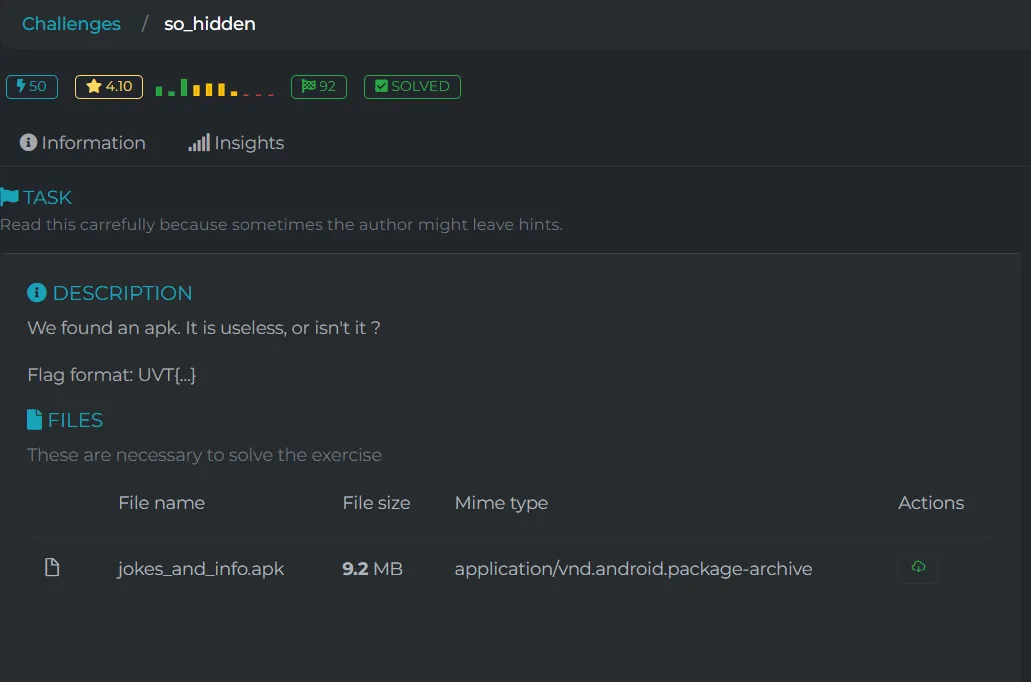Viewport: 1031px width, 682px height.
Task: Click the SOLVED status badge
Action: pos(412,86)
